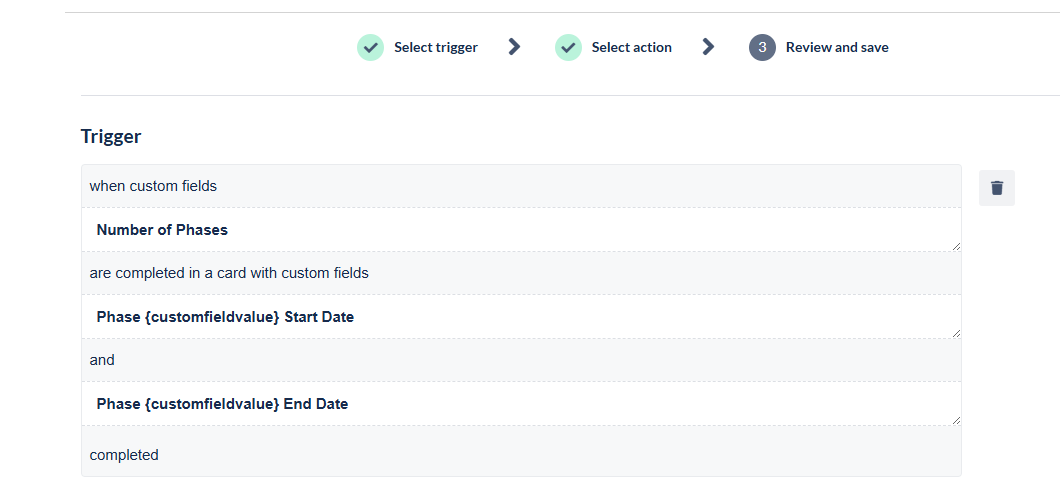Click resize handle of End Date box
Screen dimensions: 1060x498
956,420
